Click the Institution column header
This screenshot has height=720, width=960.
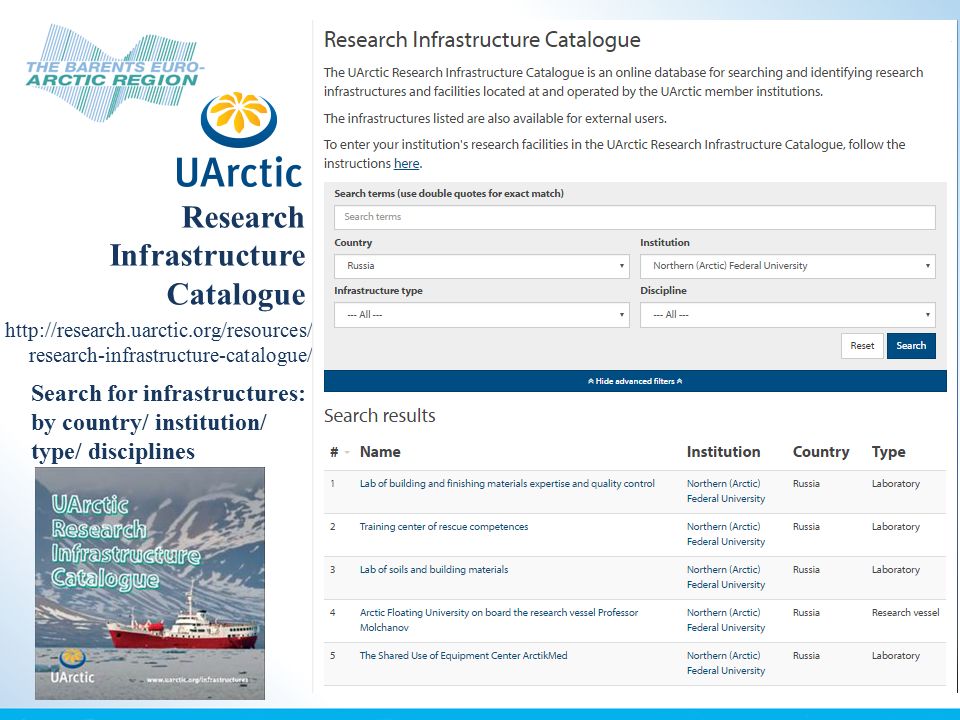(724, 452)
